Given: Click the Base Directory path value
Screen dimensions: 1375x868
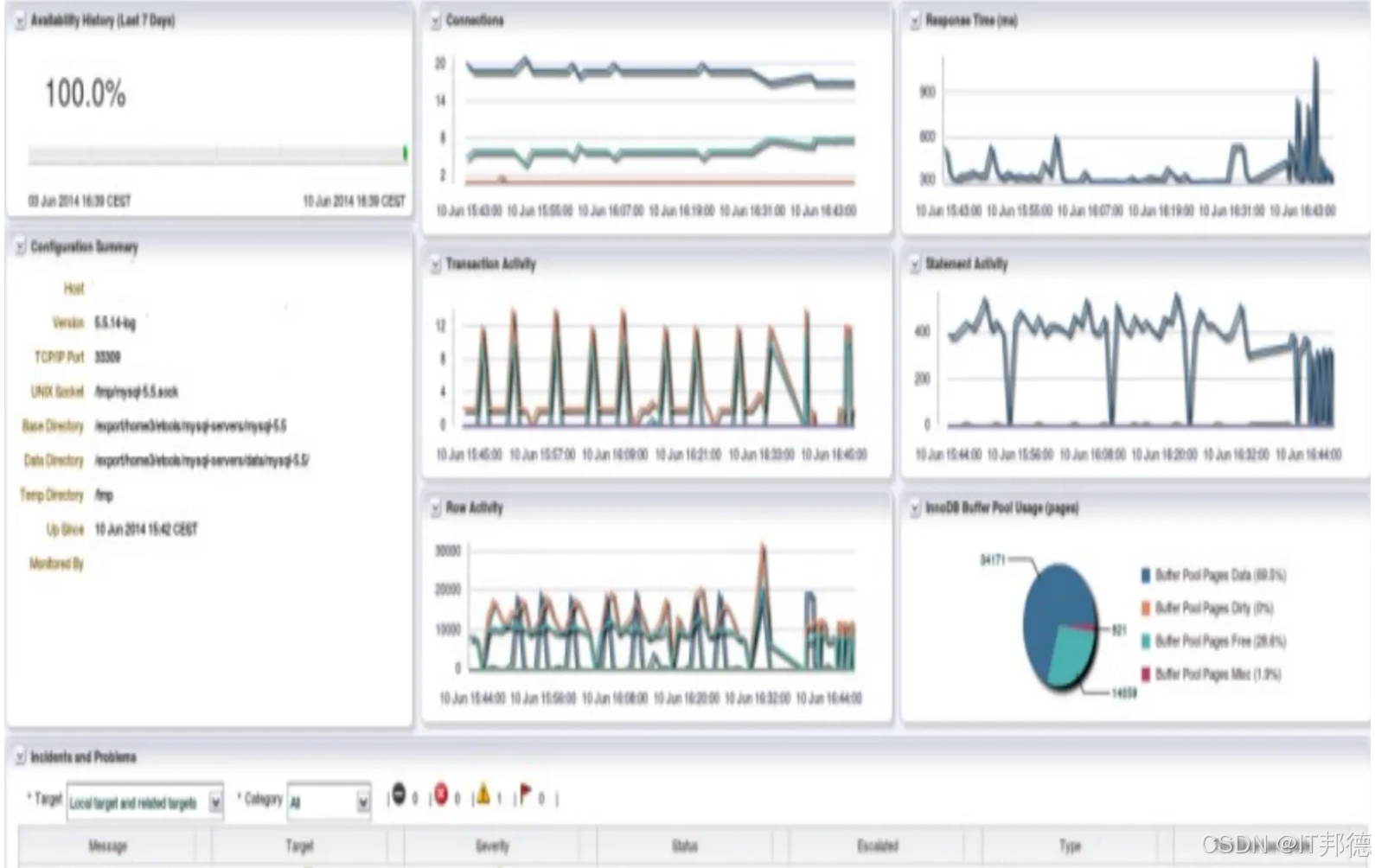Looking at the screenshot, I should [x=190, y=426].
